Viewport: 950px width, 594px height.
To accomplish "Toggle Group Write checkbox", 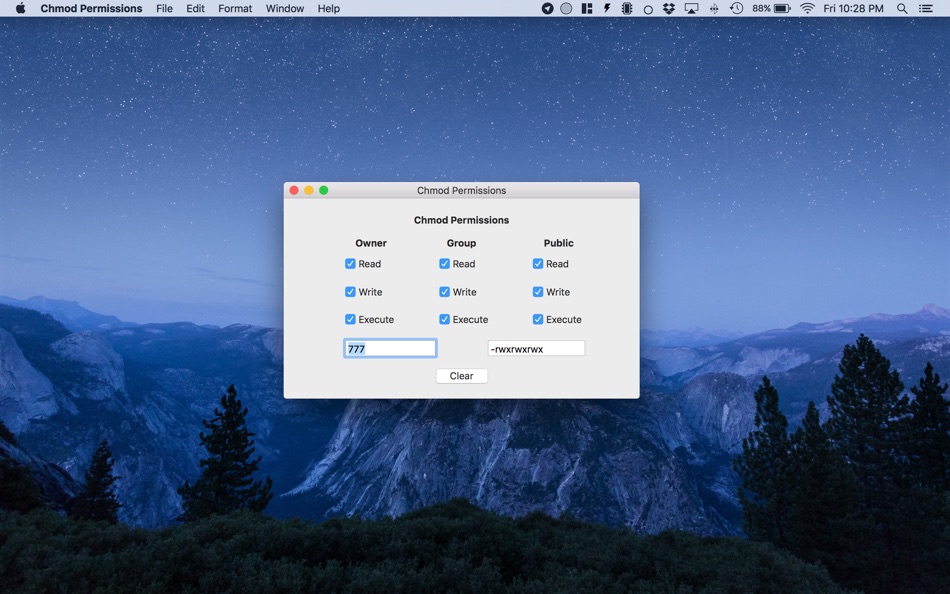I will point(444,292).
